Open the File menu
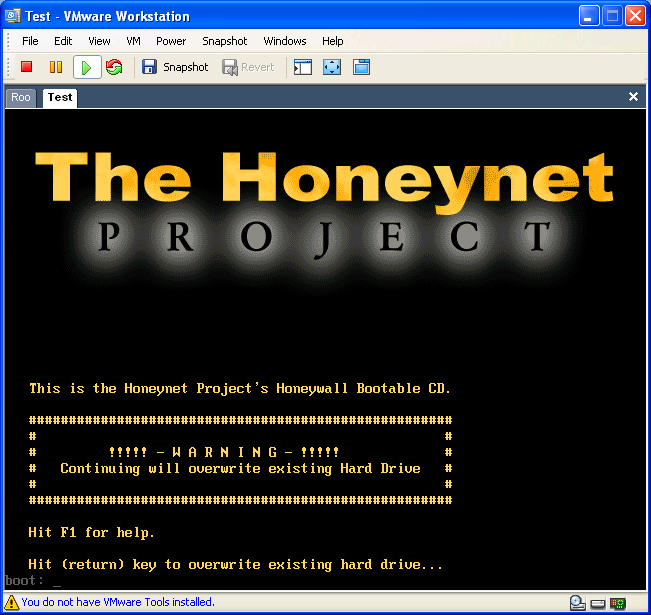The height and width of the screenshot is (615, 651). point(30,41)
